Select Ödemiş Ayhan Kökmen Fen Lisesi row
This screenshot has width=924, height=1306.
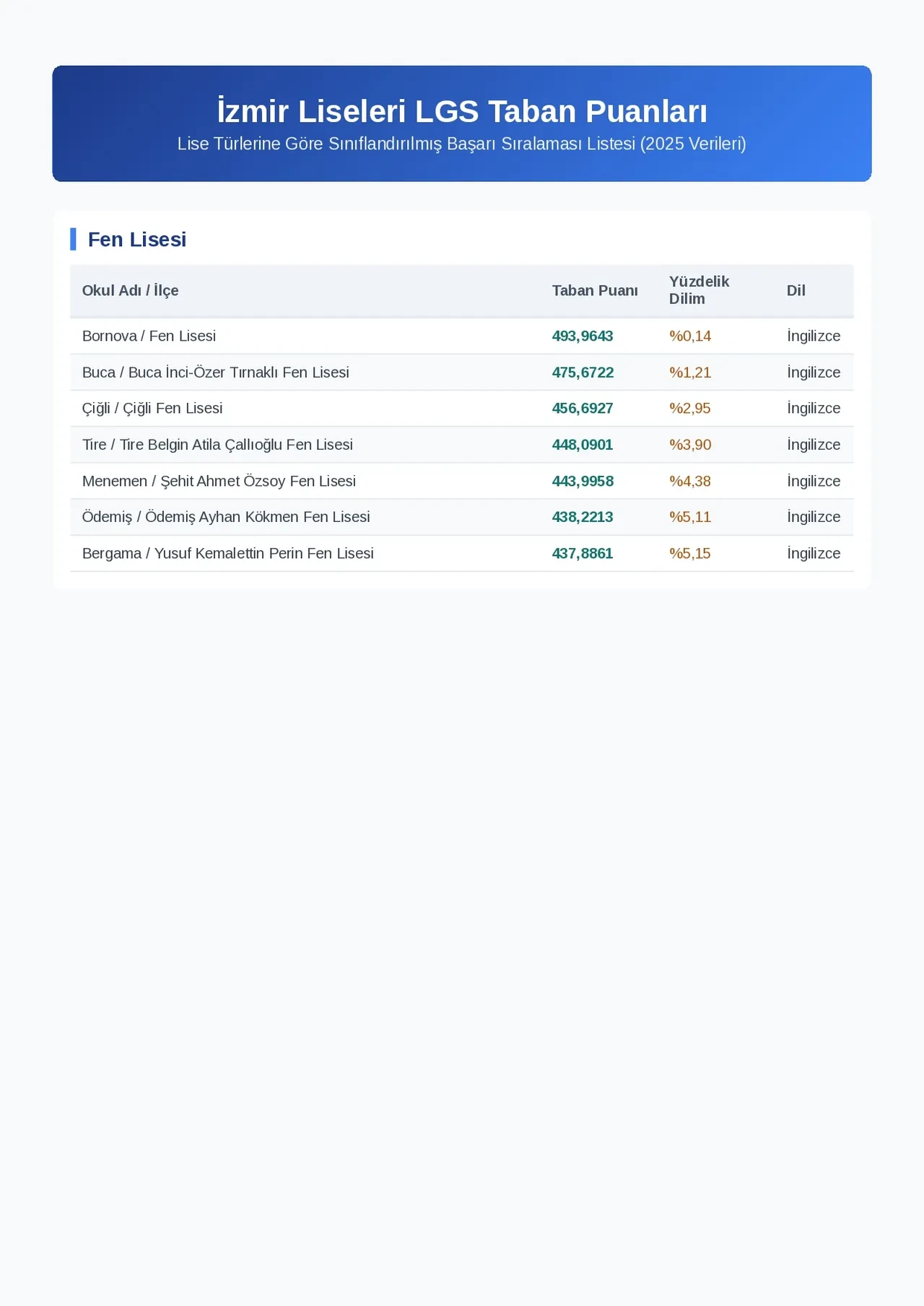point(462,517)
